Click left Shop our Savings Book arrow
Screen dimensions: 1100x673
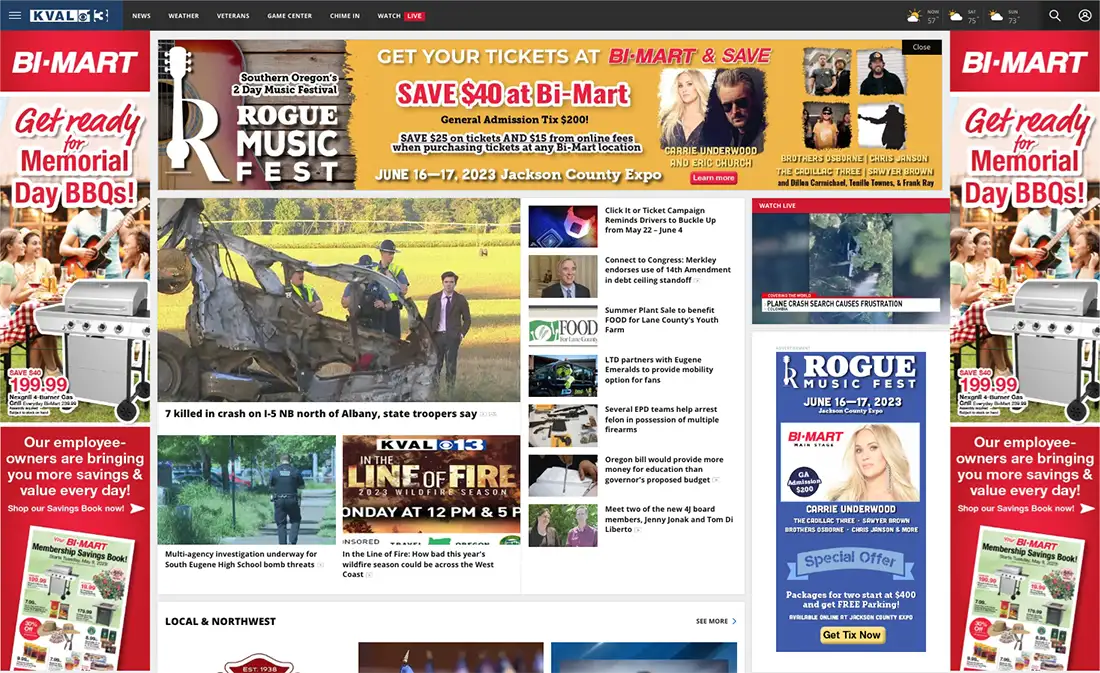[x=138, y=508]
